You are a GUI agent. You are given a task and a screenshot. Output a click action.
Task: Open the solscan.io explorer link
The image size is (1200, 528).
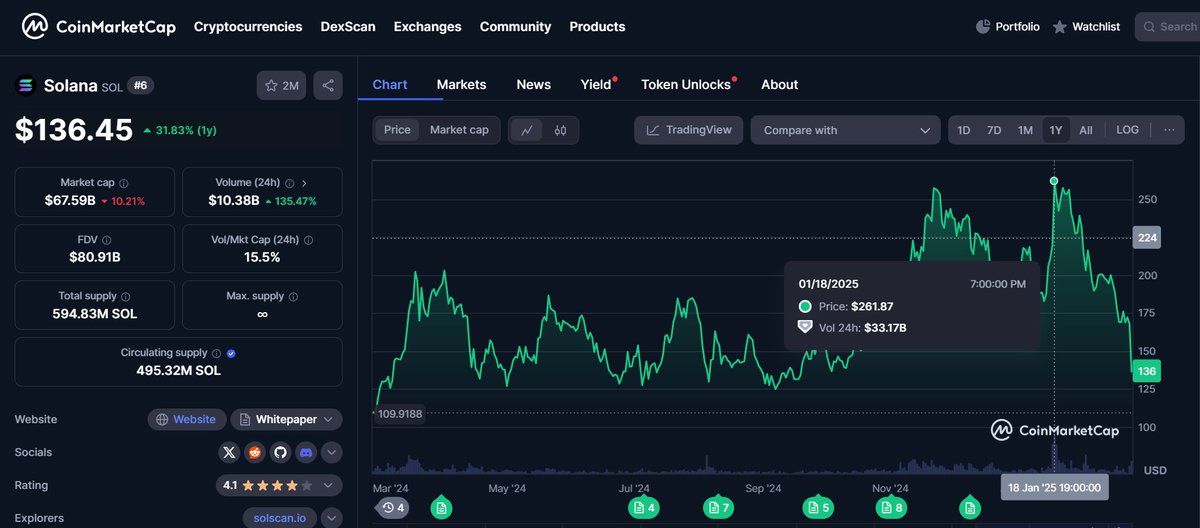[x=280, y=518]
